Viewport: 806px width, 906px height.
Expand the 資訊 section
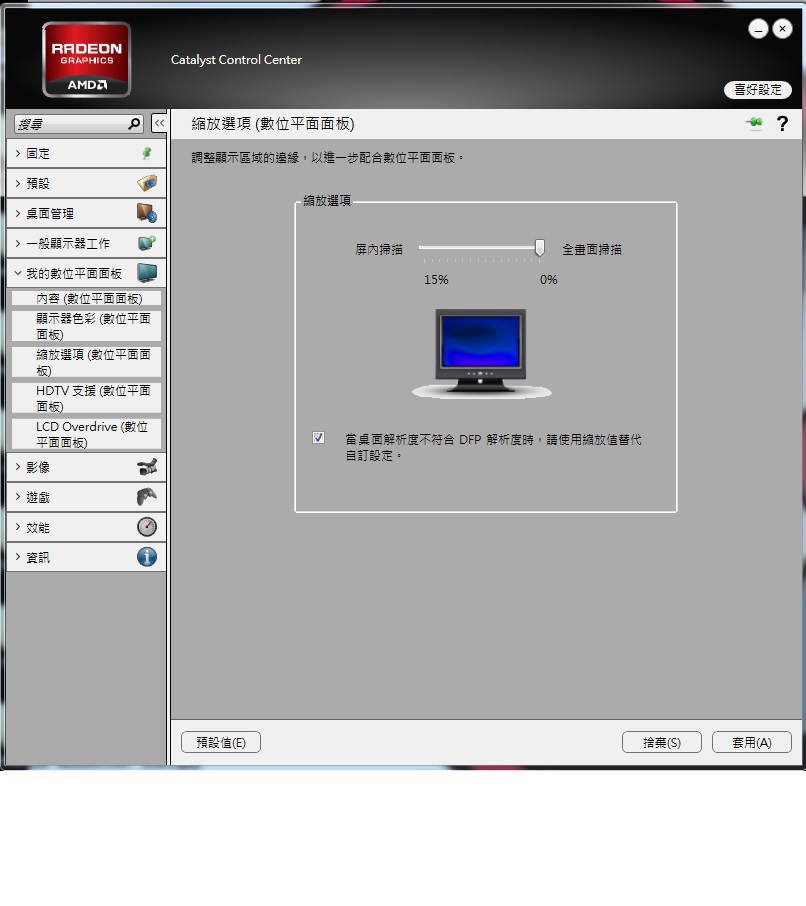tap(18, 557)
